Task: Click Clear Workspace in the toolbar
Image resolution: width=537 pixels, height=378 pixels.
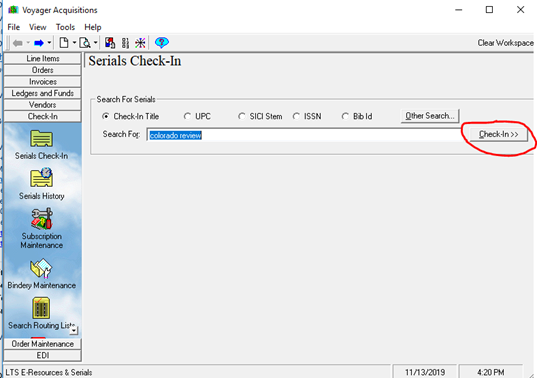Action: (505, 43)
